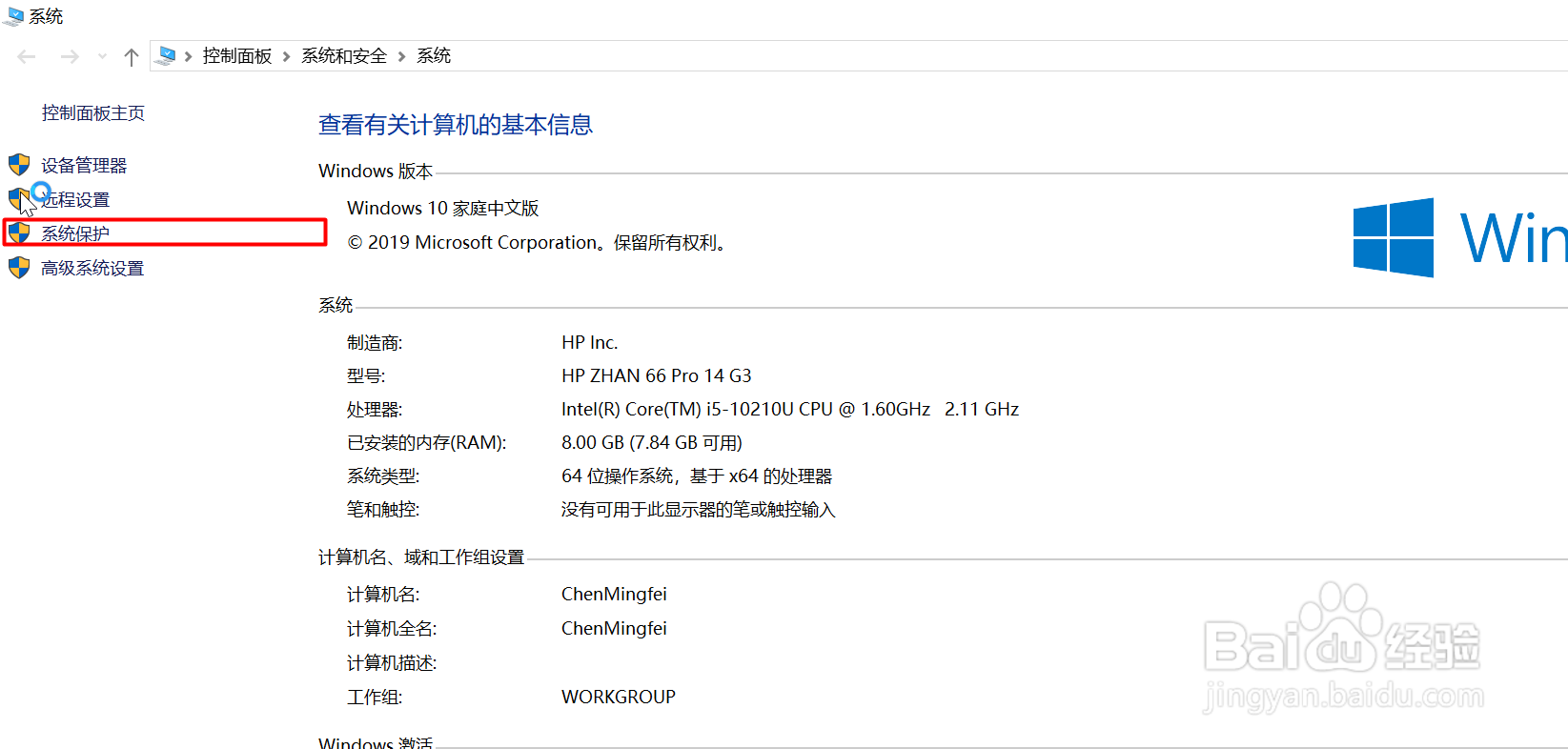The image size is (1568, 749).
Task: Click the system icon in the title bar
Action: pos(14,16)
